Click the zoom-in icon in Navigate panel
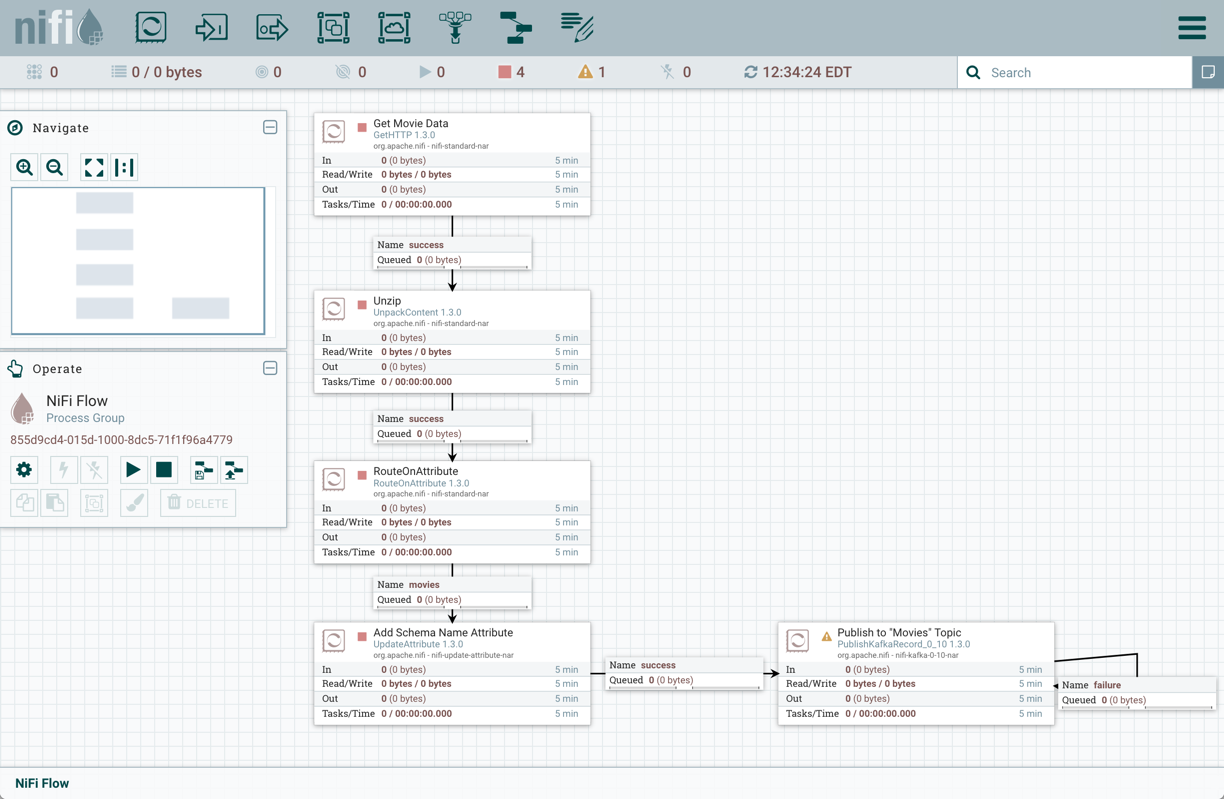 (24, 167)
